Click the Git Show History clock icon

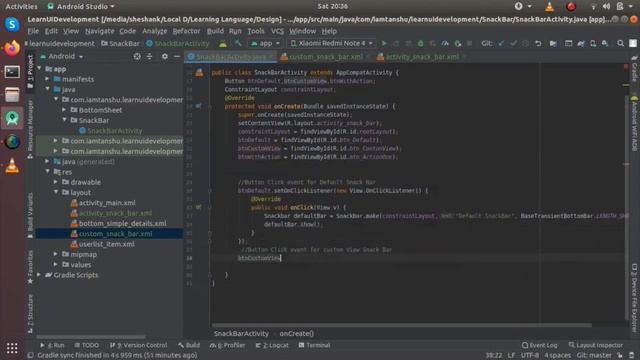[x=526, y=43]
